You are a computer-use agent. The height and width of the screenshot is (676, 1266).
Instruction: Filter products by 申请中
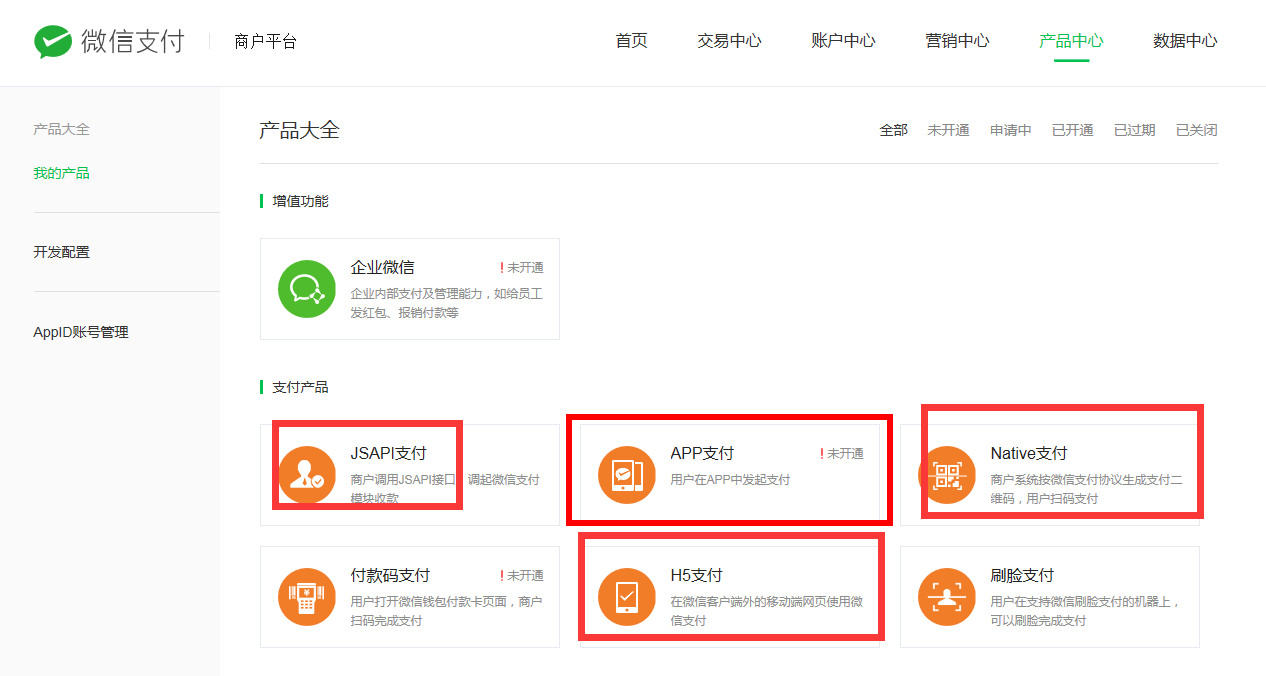[1011, 130]
